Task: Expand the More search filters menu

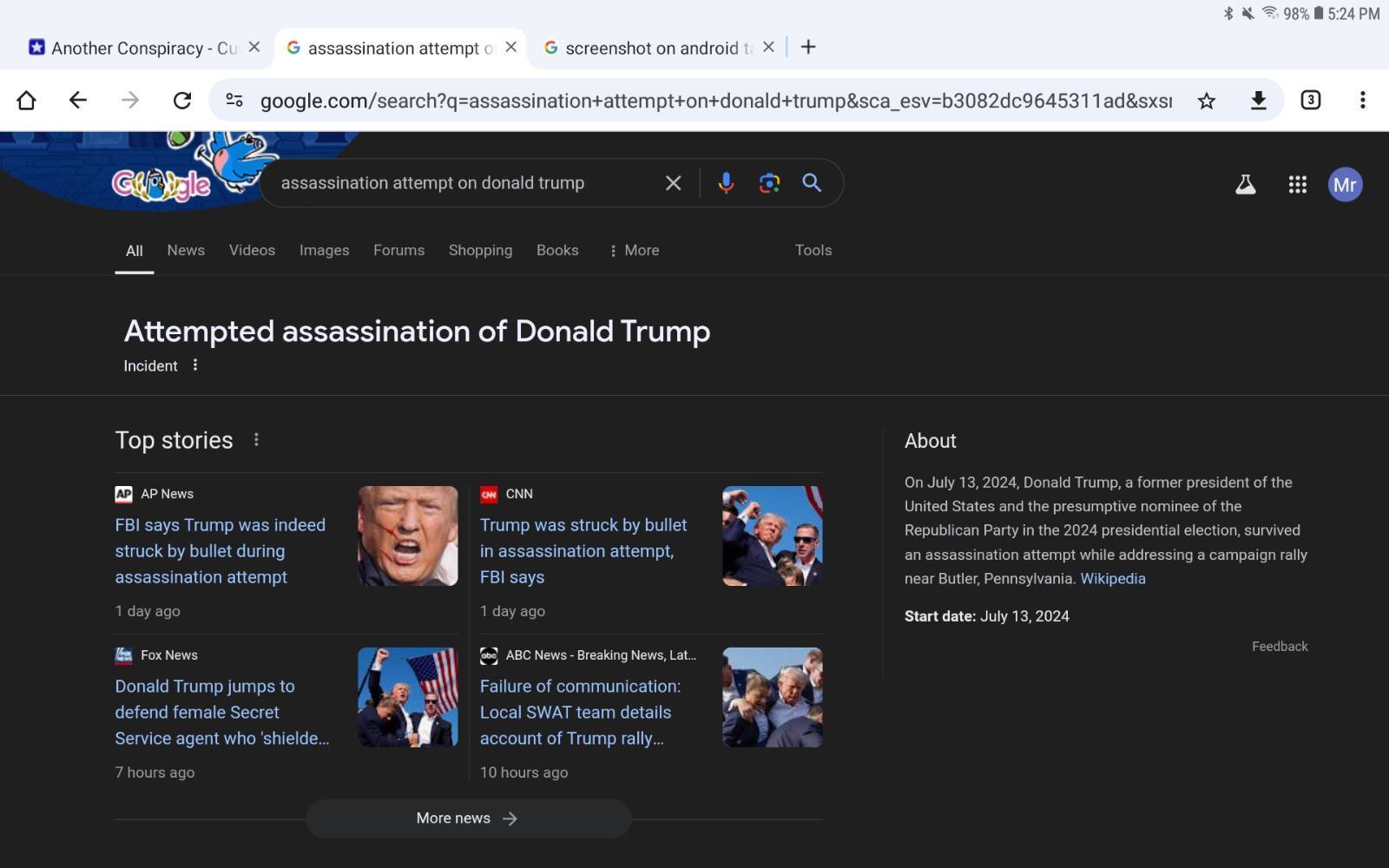Action: (634, 250)
